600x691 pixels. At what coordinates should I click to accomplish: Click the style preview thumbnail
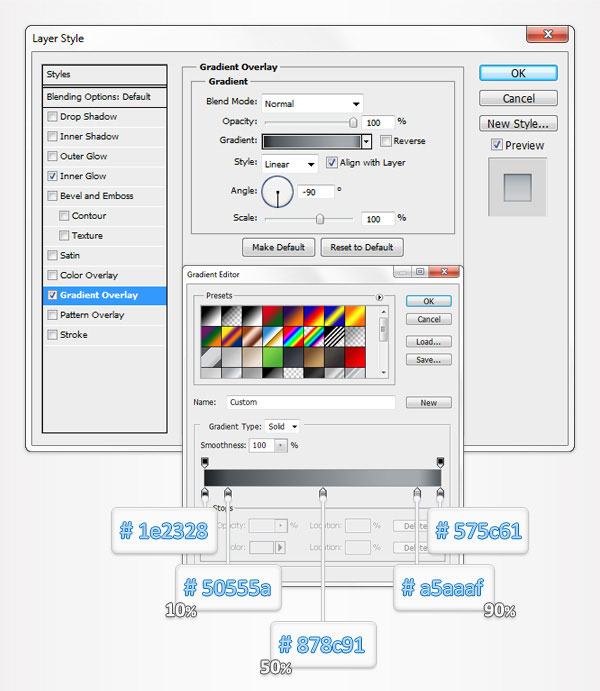coord(518,187)
